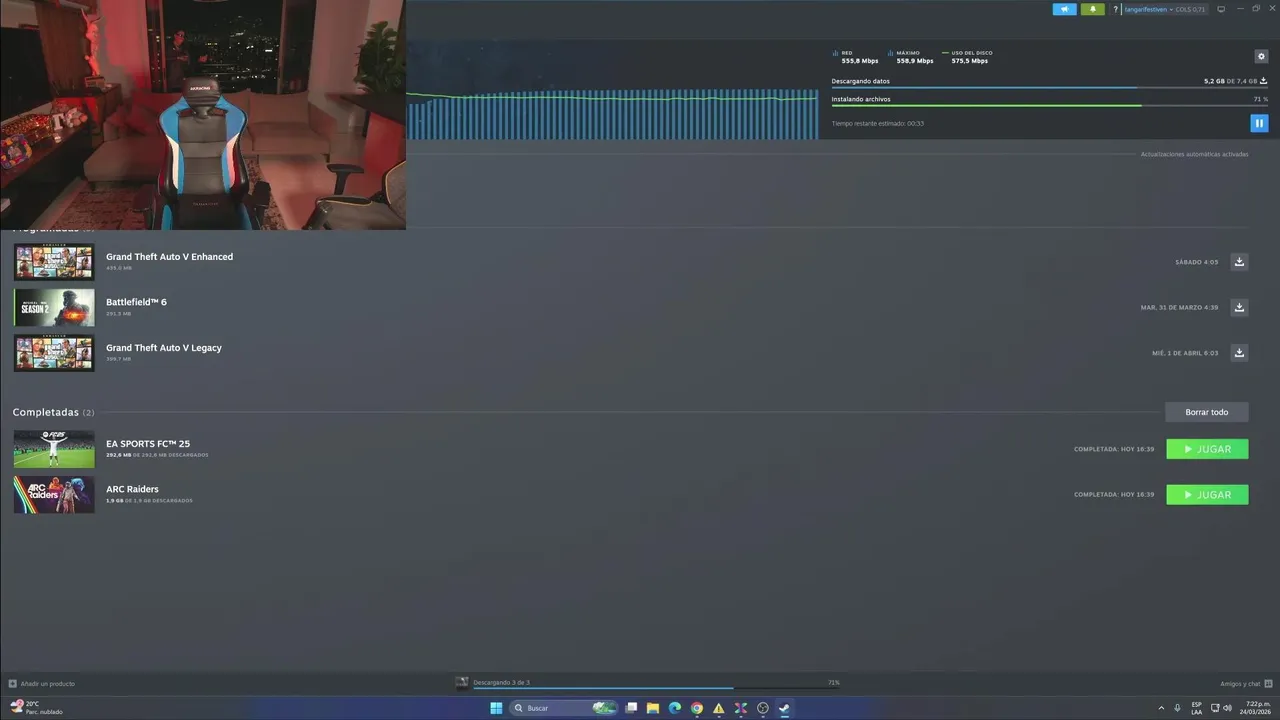
Task: Open Battlefield 6 Season 2 thumbnail
Action: pyautogui.click(x=54, y=308)
